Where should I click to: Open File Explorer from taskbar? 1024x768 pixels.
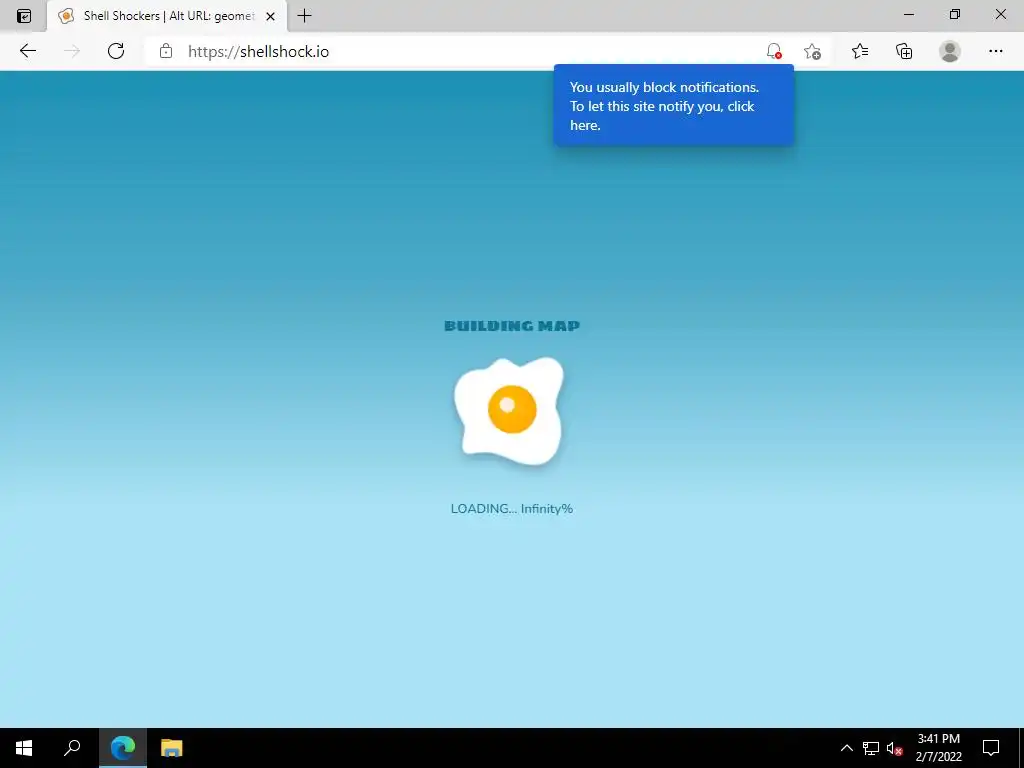pyautogui.click(x=172, y=748)
